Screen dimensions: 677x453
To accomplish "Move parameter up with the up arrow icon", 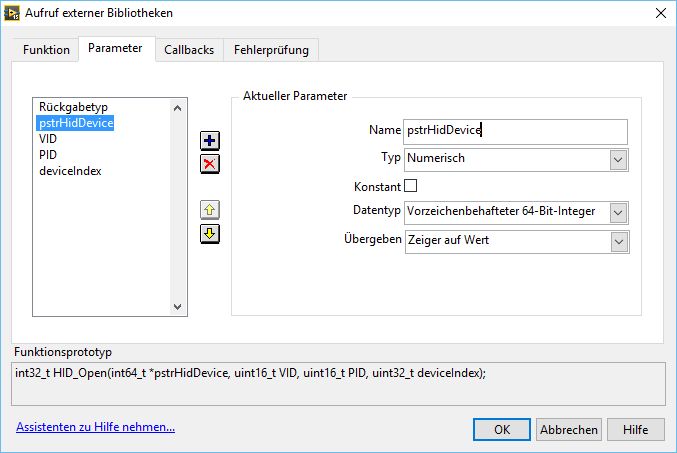I will pos(210,210).
